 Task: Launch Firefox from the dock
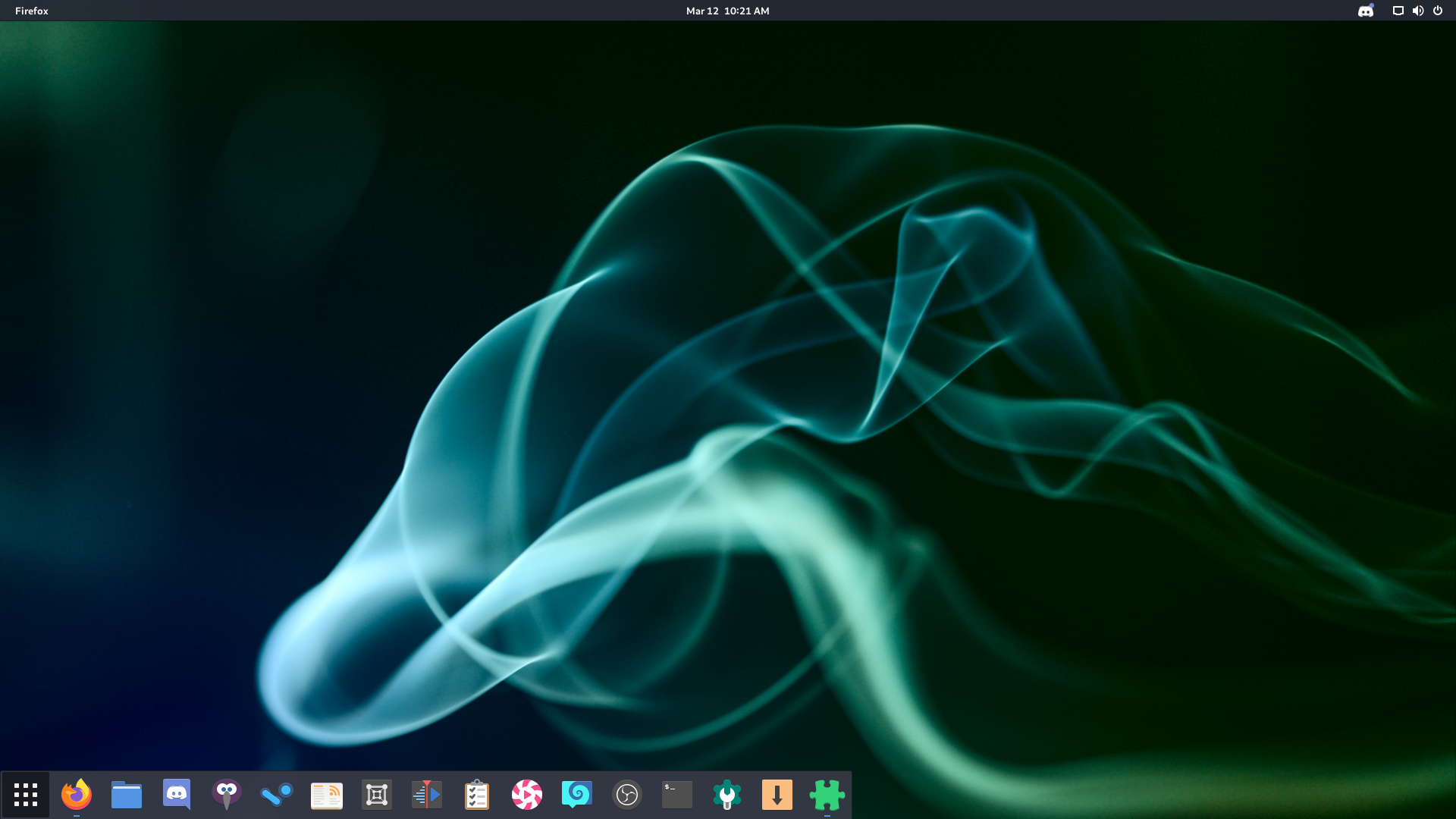(x=76, y=795)
